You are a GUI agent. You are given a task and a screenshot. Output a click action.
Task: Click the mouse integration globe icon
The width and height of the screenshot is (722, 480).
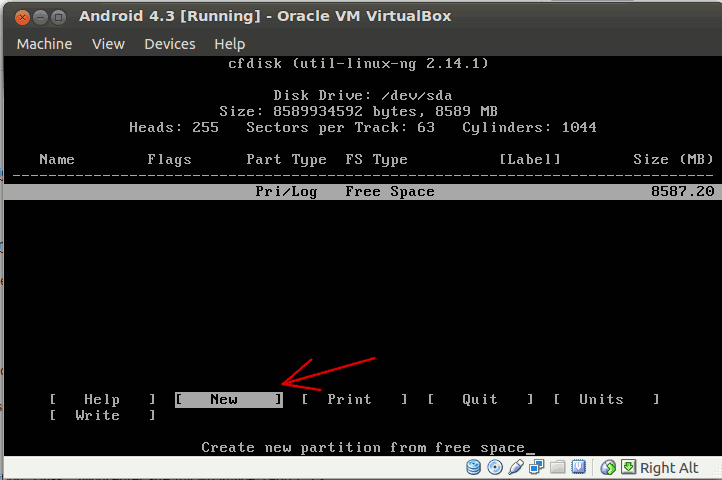(608, 468)
